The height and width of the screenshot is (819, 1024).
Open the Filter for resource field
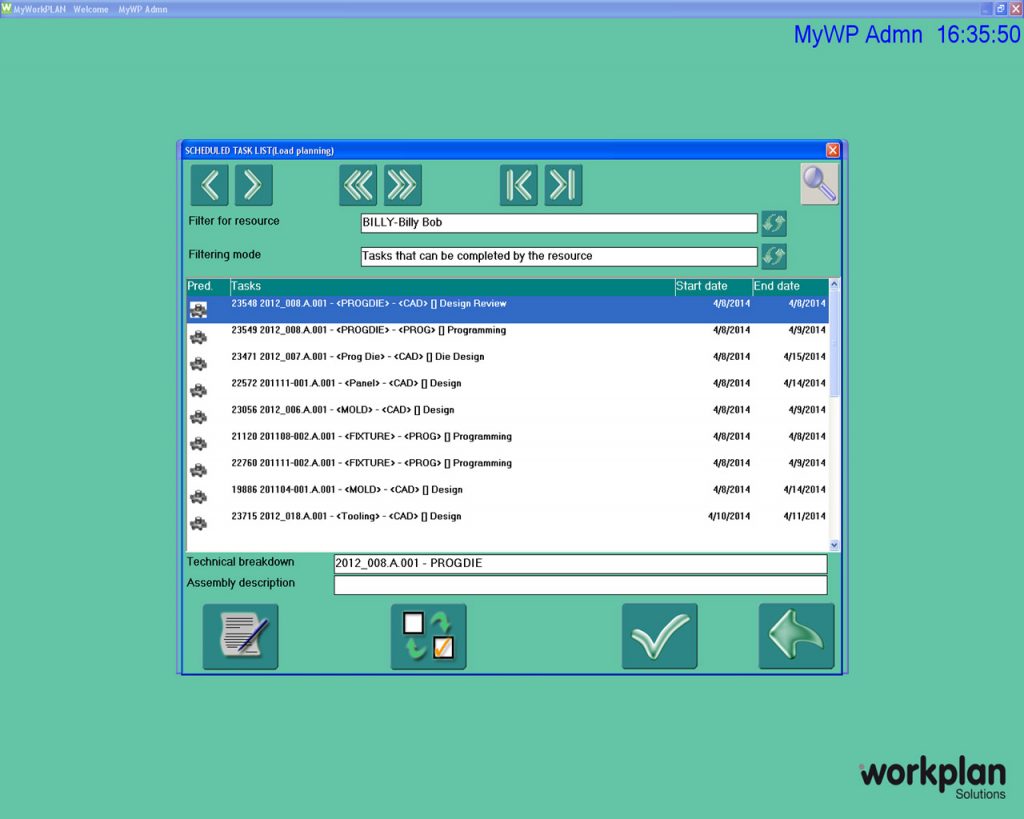point(558,222)
